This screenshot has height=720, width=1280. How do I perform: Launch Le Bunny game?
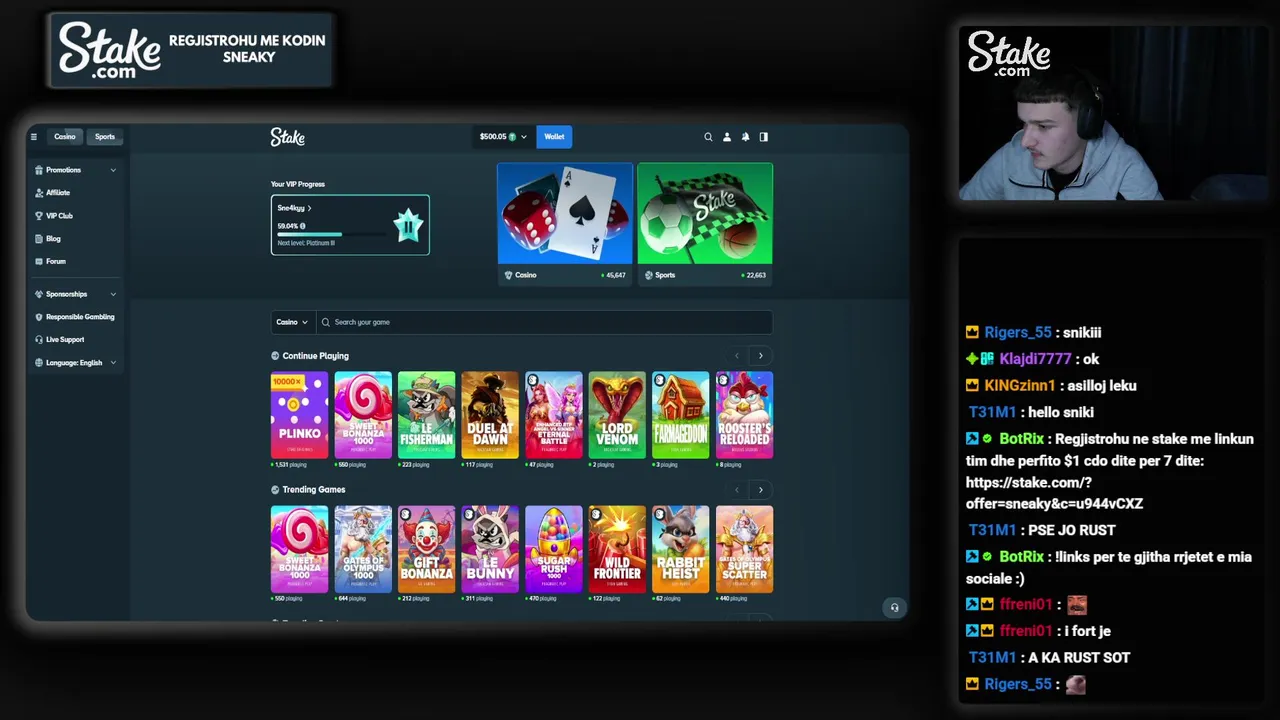point(490,549)
